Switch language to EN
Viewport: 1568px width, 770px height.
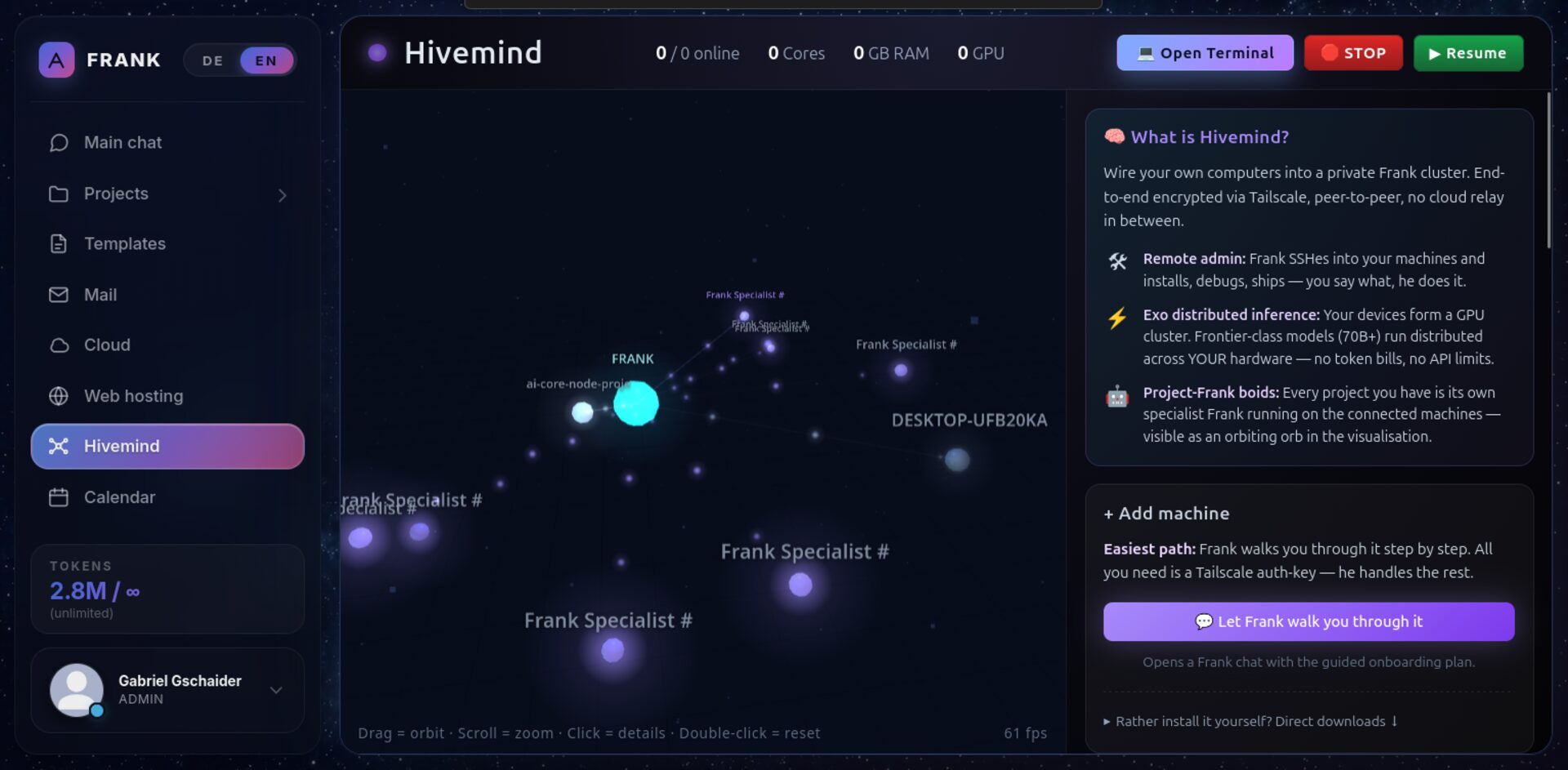tap(266, 60)
